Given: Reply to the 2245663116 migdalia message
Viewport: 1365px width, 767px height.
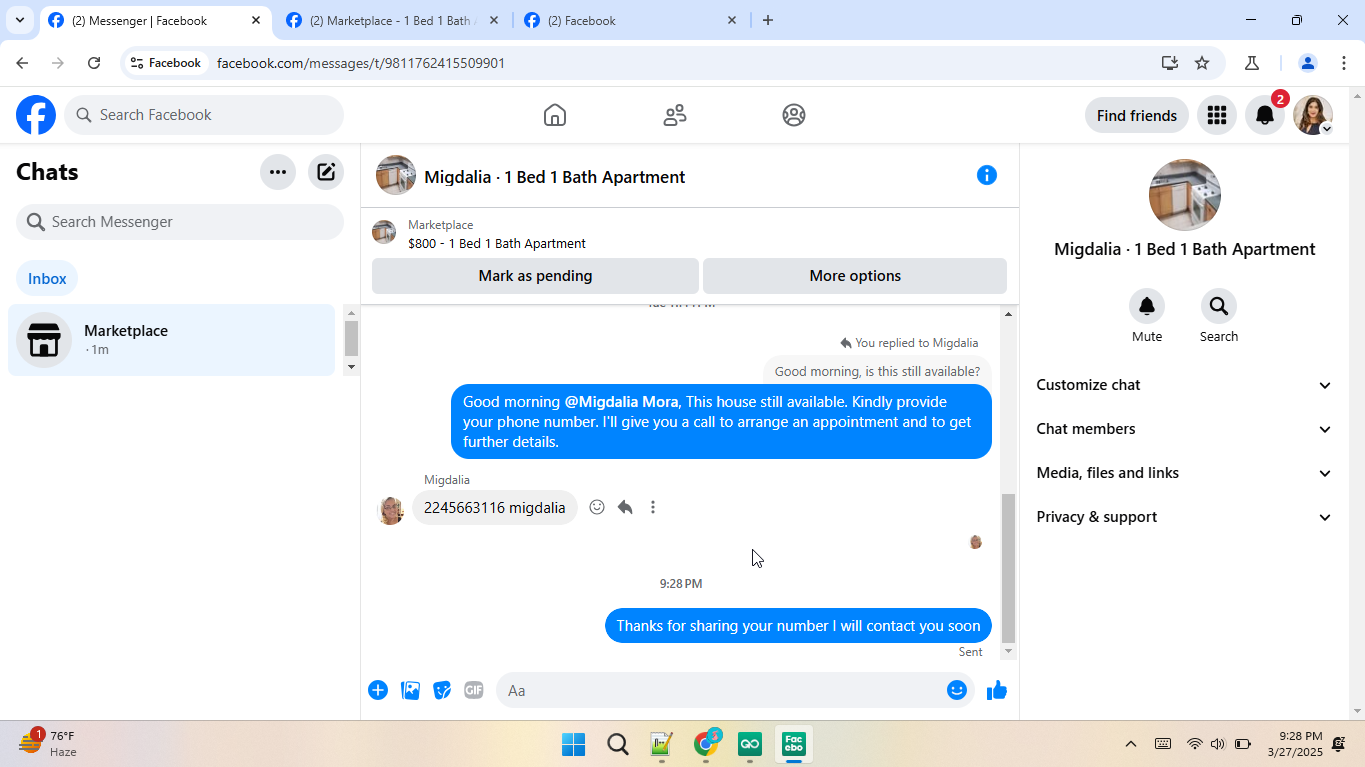Looking at the screenshot, I should [x=625, y=507].
